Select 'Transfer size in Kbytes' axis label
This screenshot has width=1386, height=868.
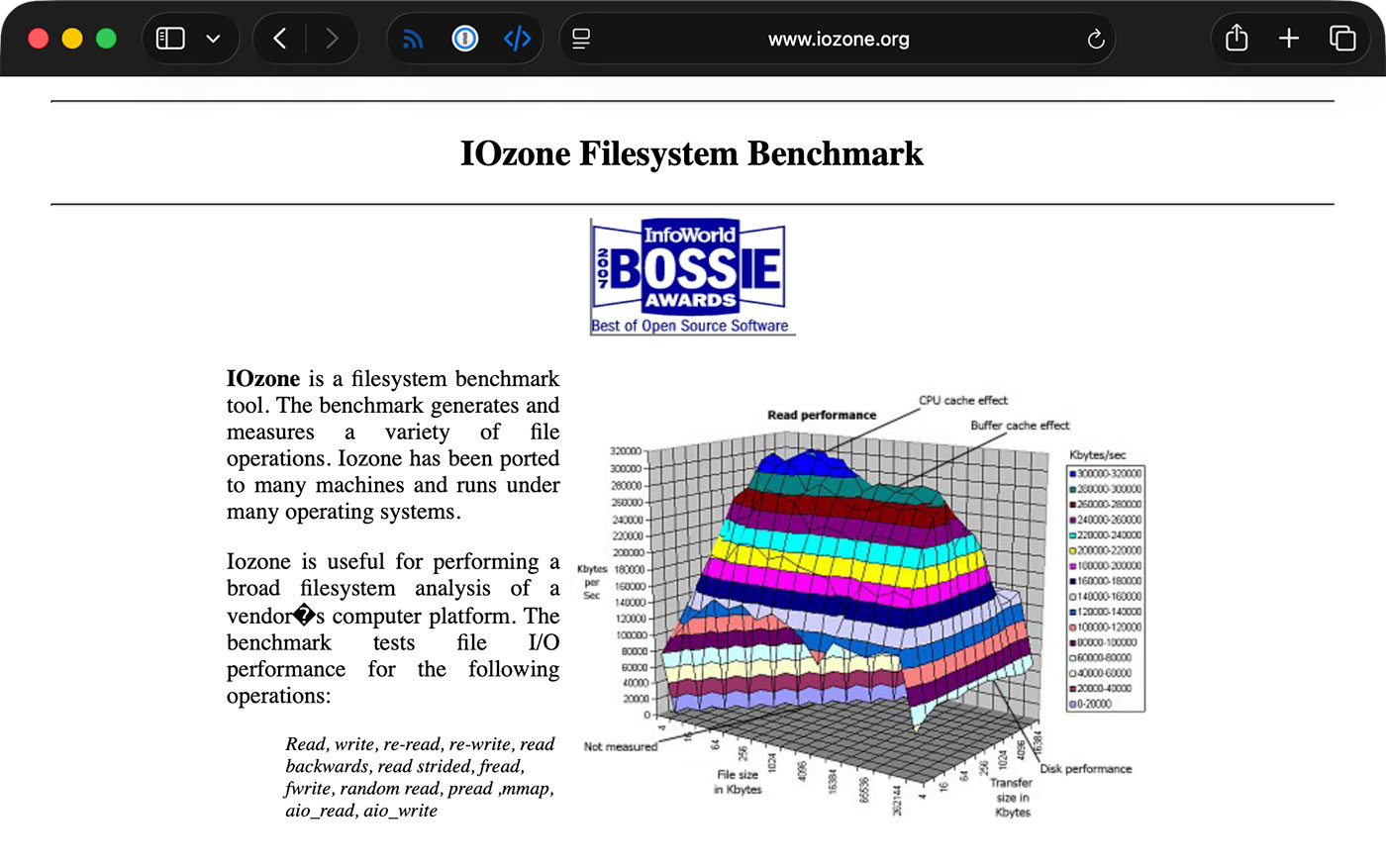(1013, 797)
